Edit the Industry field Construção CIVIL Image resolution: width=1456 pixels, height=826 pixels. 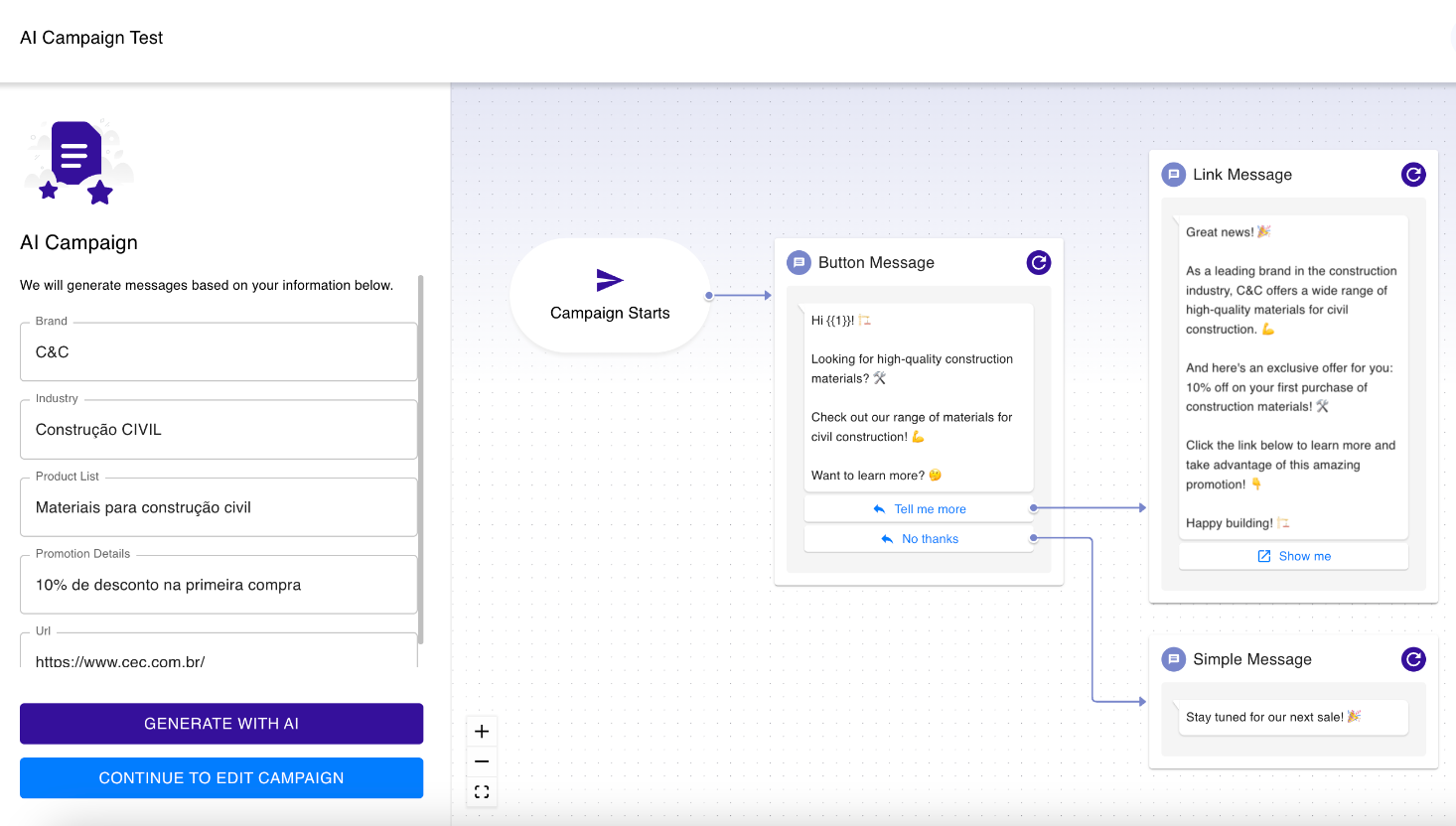[218, 430]
